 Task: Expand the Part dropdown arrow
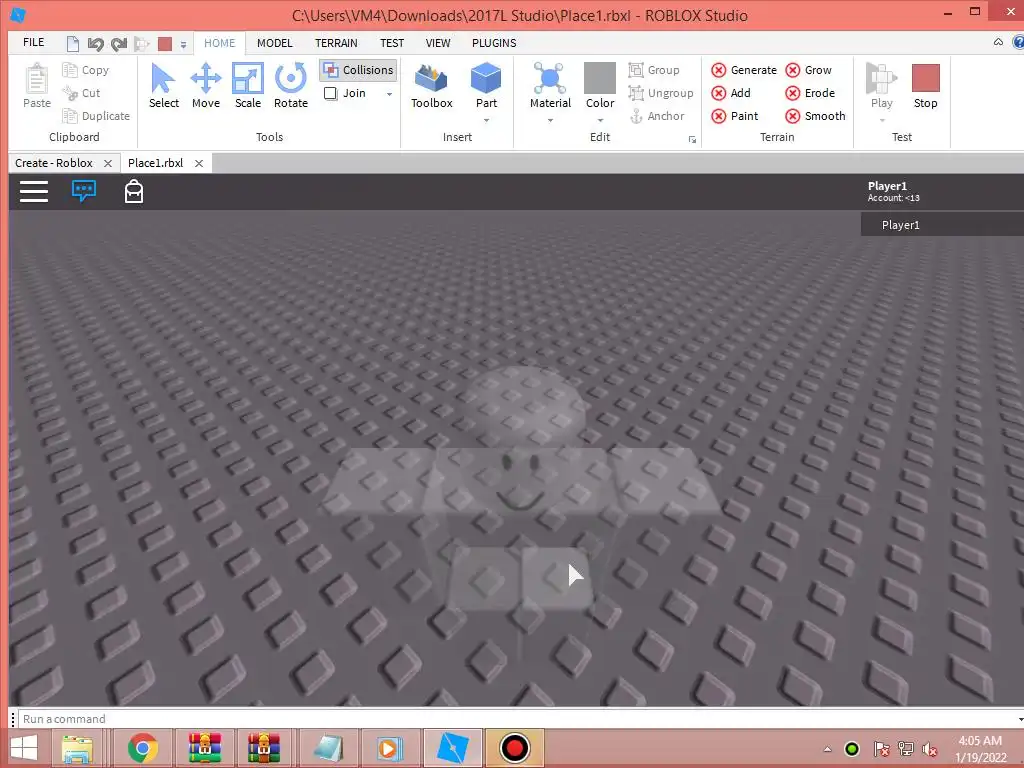click(x=486, y=121)
